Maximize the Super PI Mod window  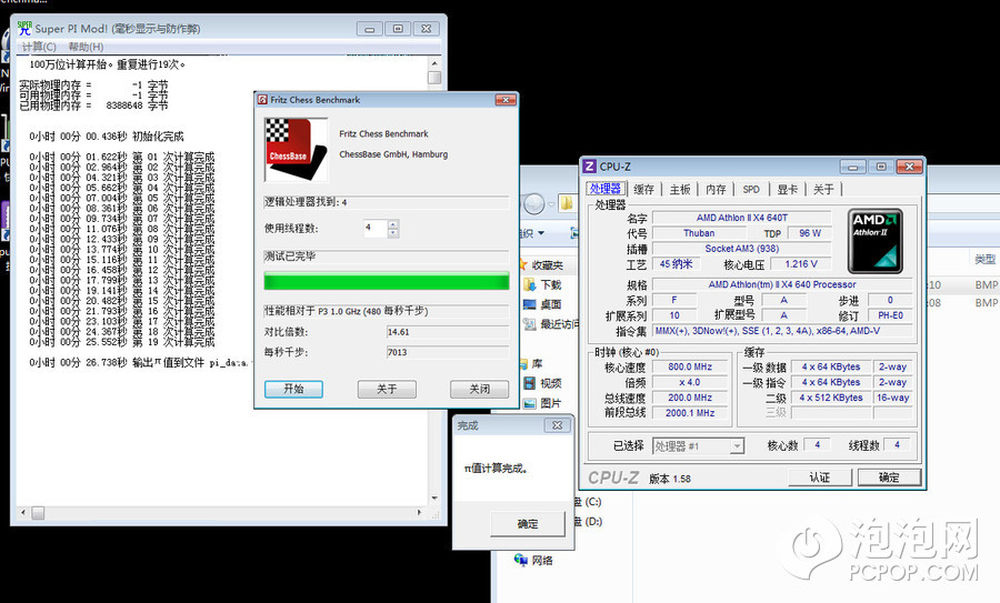tap(398, 29)
